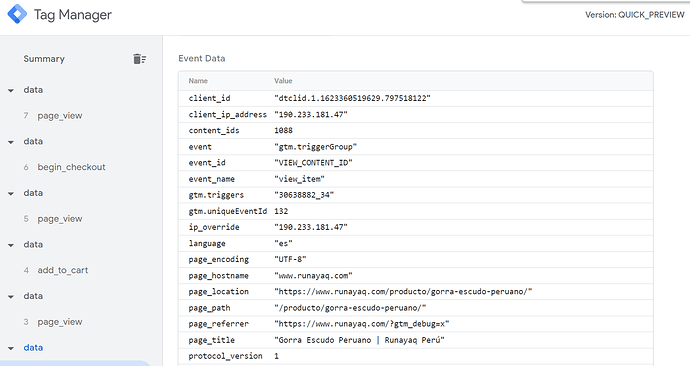Image resolution: width=690 pixels, height=366 pixels.
Task: Open the Summary view
Action: pyautogui.click(x=44, y=59)
